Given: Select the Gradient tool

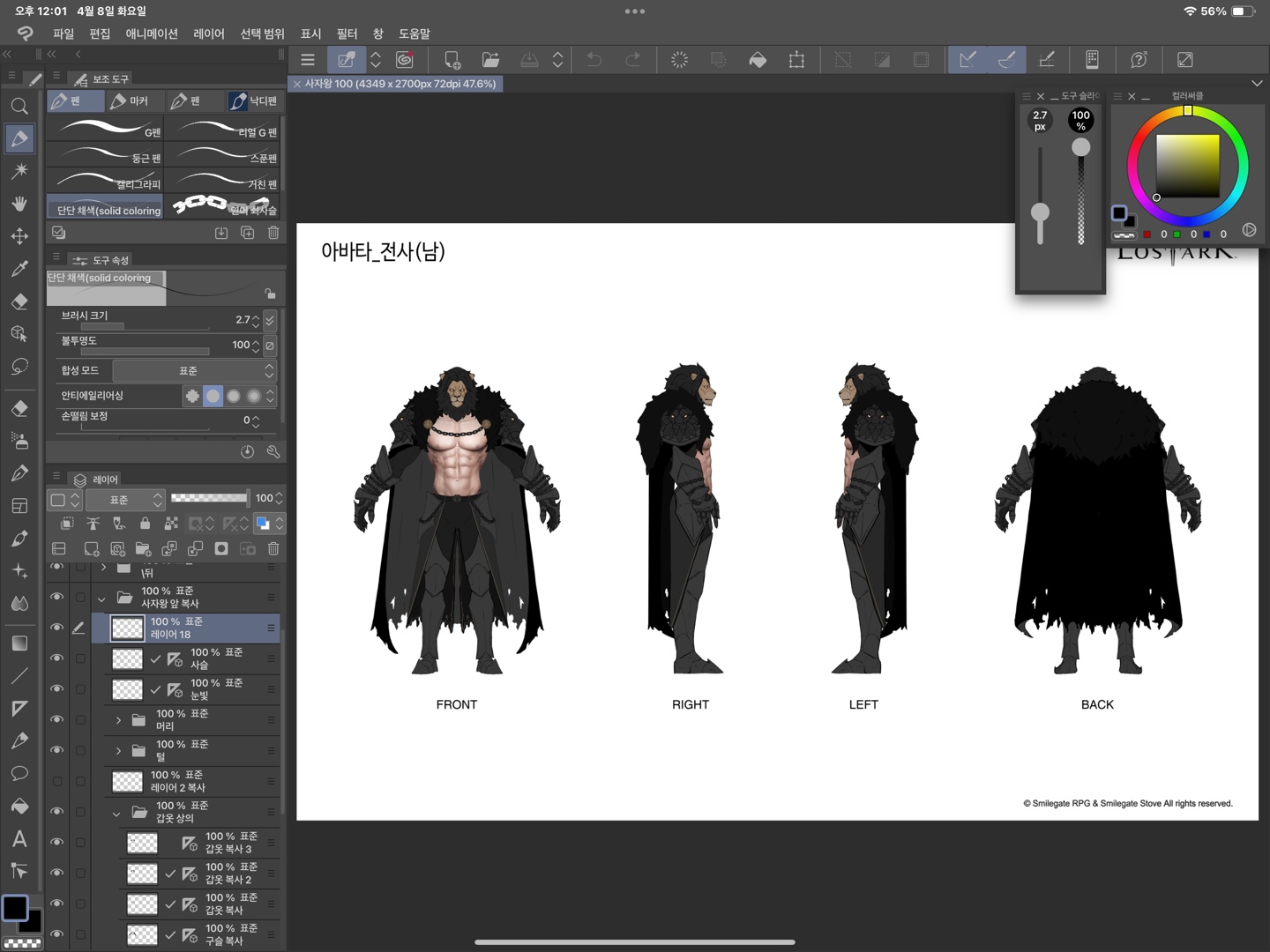Looking at the screenshot, I should pos(19,643).
